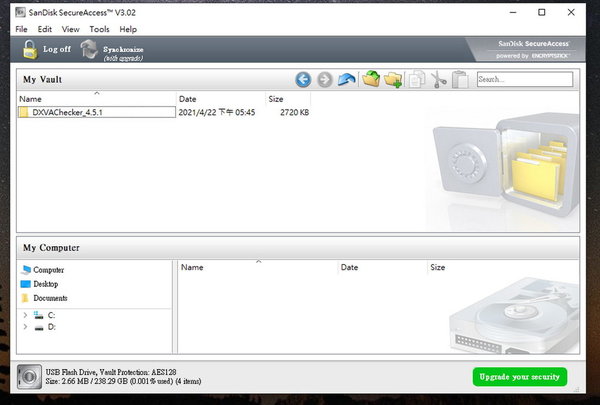Screen dimensions: 600x405
Task: Click the USB Flash Drive vault protection text
Action: click(x=111, y=372)
